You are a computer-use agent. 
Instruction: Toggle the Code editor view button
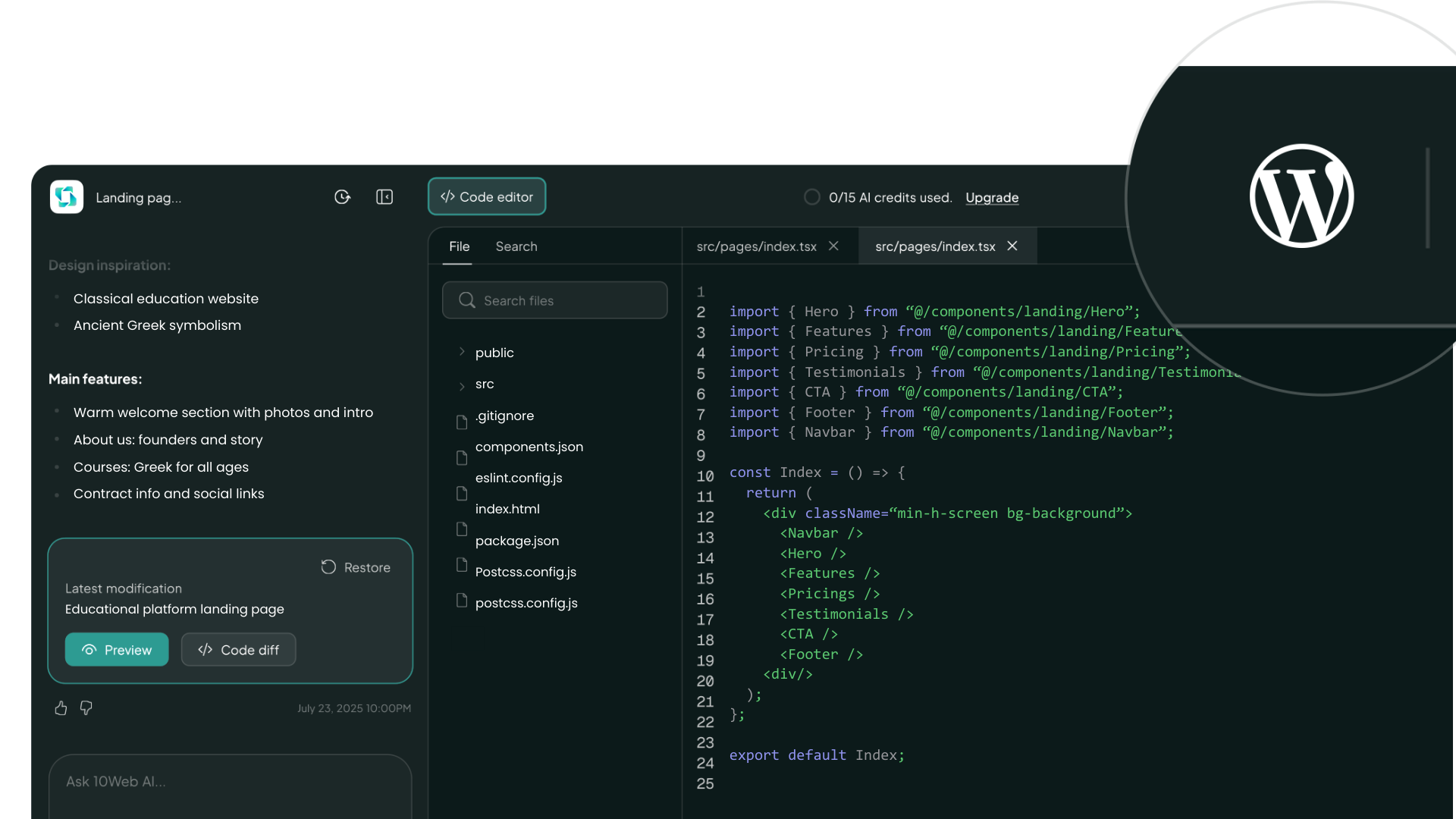487,196
